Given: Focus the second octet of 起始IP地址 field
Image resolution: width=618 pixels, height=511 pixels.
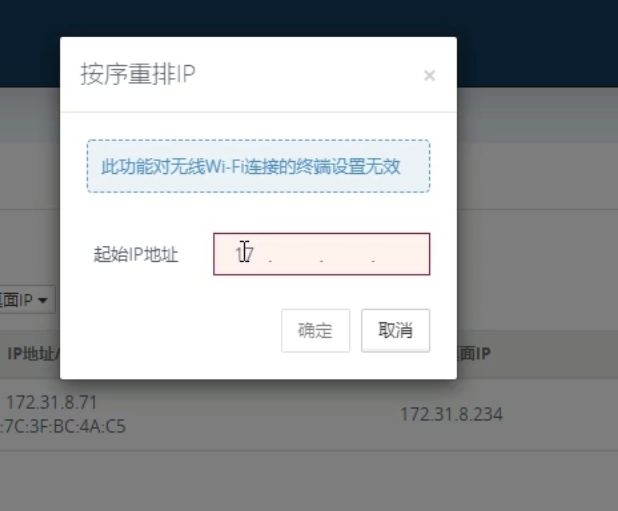Looking at the screenshot, I should [x=296, y=254].
